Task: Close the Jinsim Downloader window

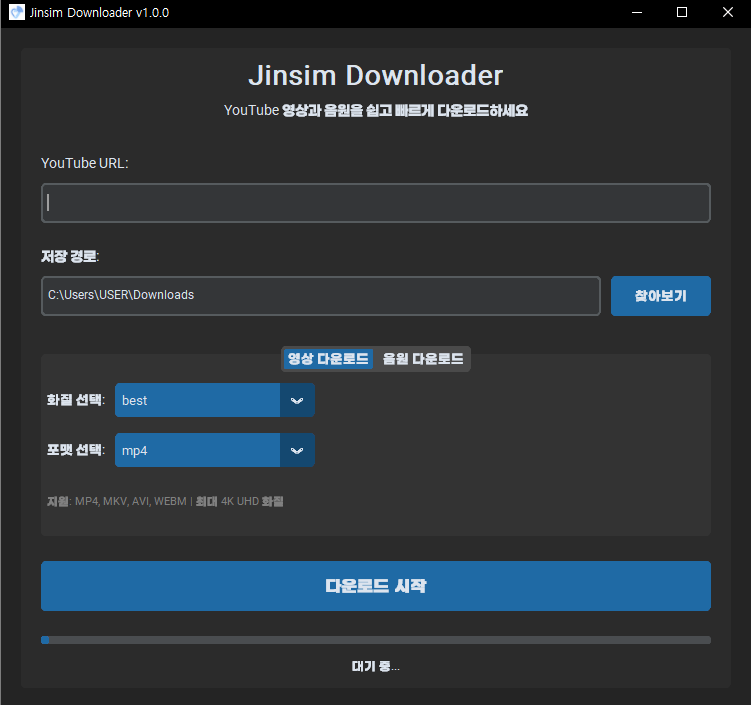Action: click(727, 13)
